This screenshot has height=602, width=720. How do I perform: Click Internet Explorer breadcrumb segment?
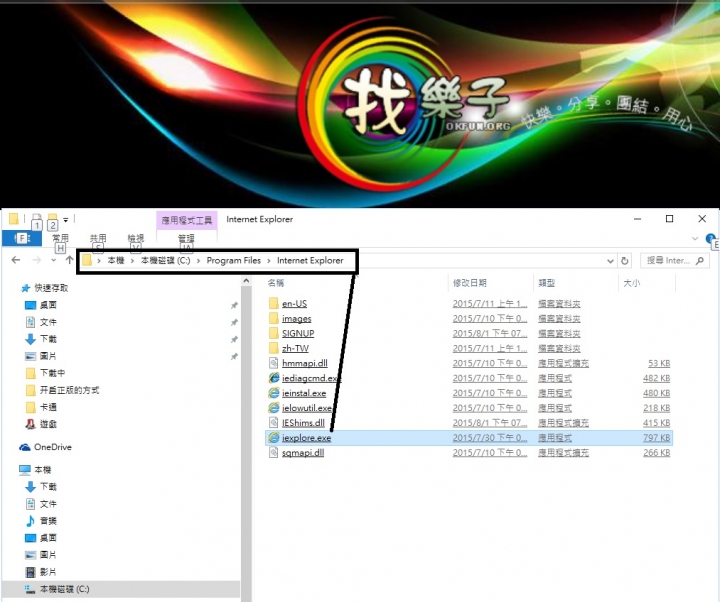pyautogui.click(x=310, y=260)
